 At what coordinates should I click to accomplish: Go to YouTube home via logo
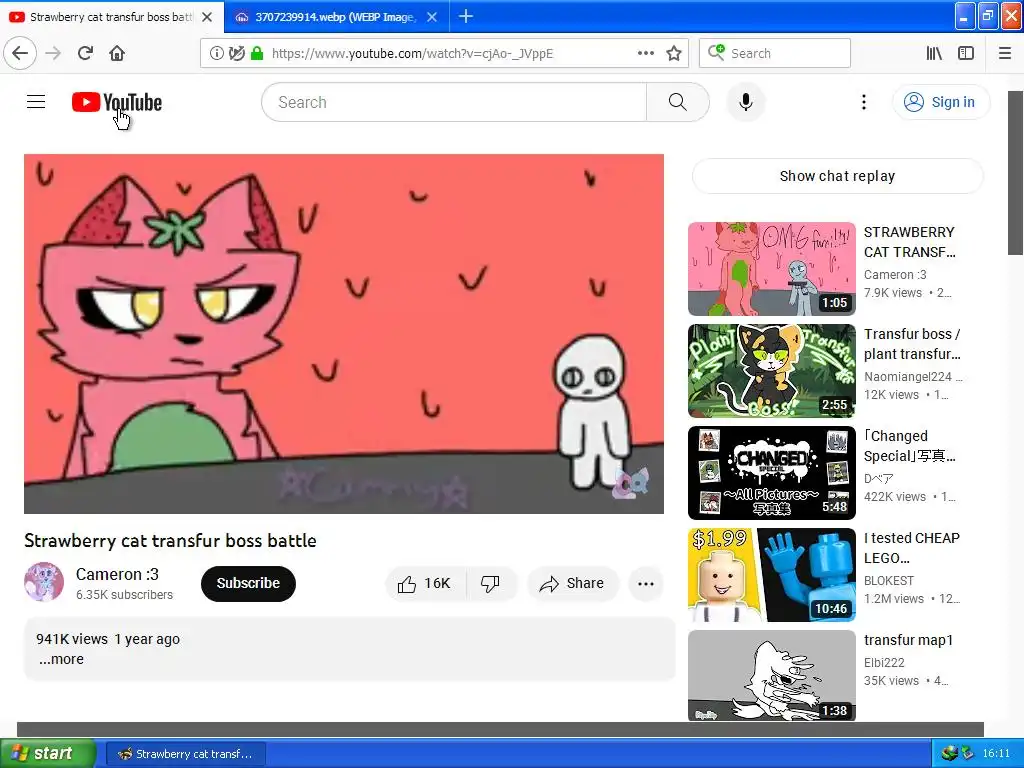[x=117, y=102]
